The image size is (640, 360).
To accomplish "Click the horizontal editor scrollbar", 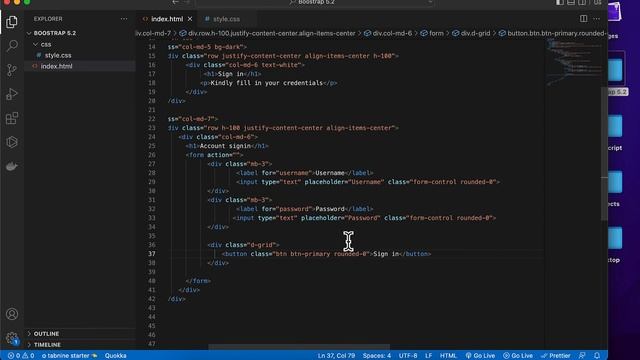I will [299, 347].
